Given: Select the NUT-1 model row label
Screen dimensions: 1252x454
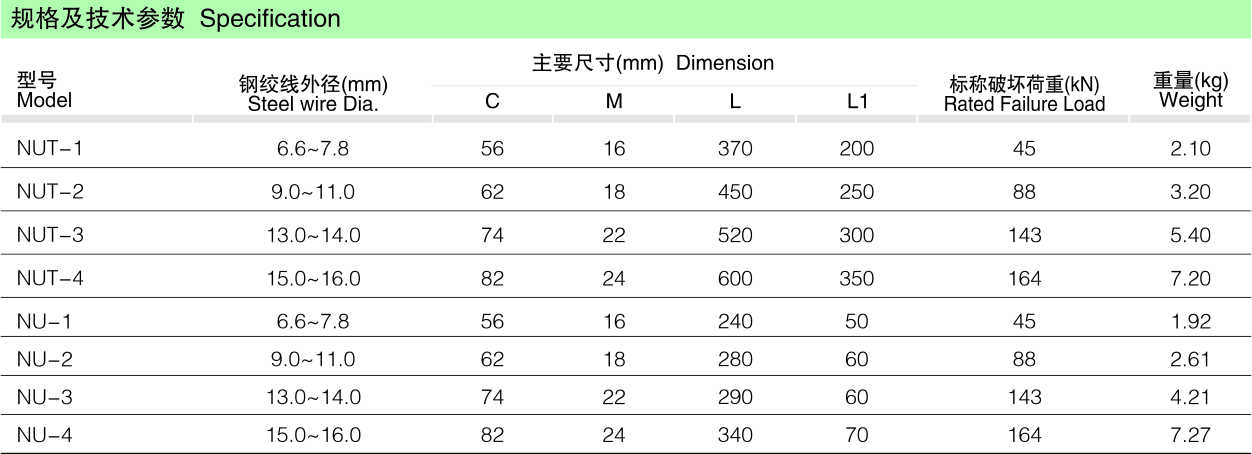Looking at the screenshot, I should click(x=50, y=149).
